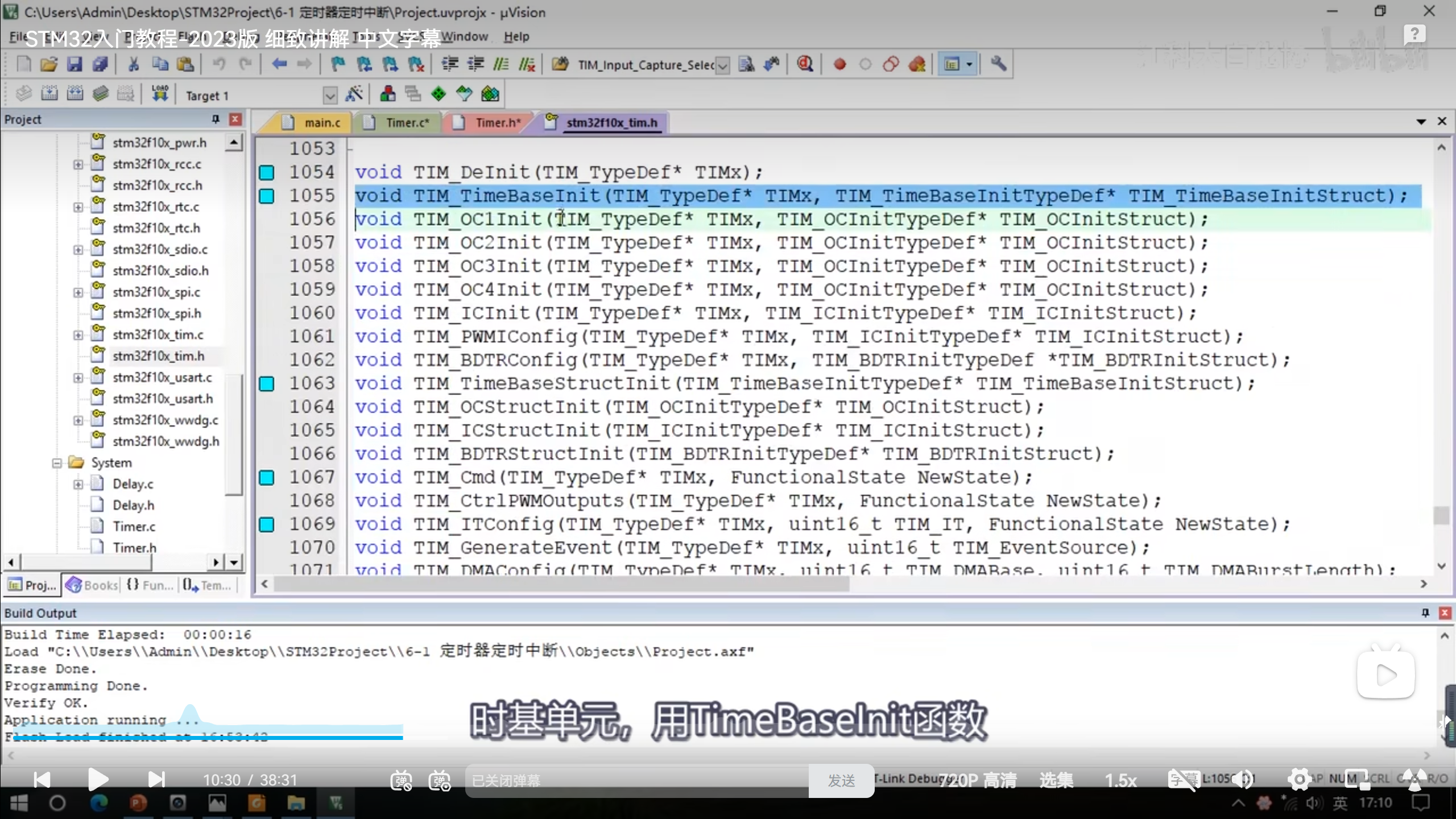
Task: Insert breakpoint red circle icon
Action: 839,64
